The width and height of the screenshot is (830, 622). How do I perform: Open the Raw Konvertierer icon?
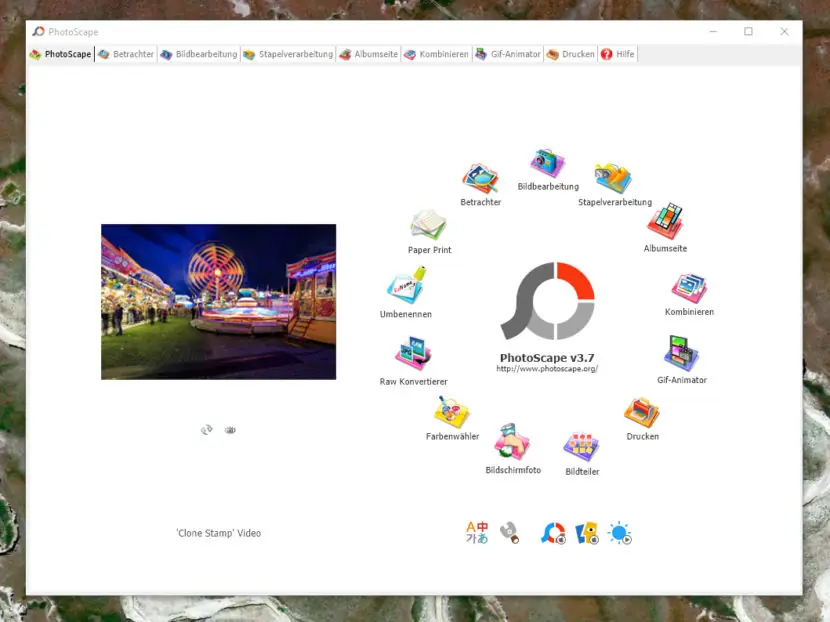413,353
